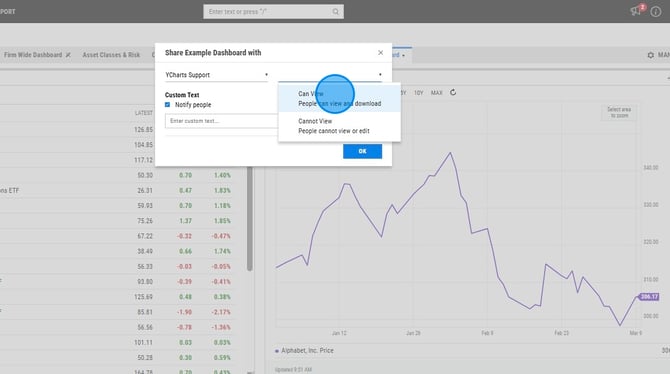Click the -2.17% change cell
Viewport: 670px width, 374px height.
[221, 312]
